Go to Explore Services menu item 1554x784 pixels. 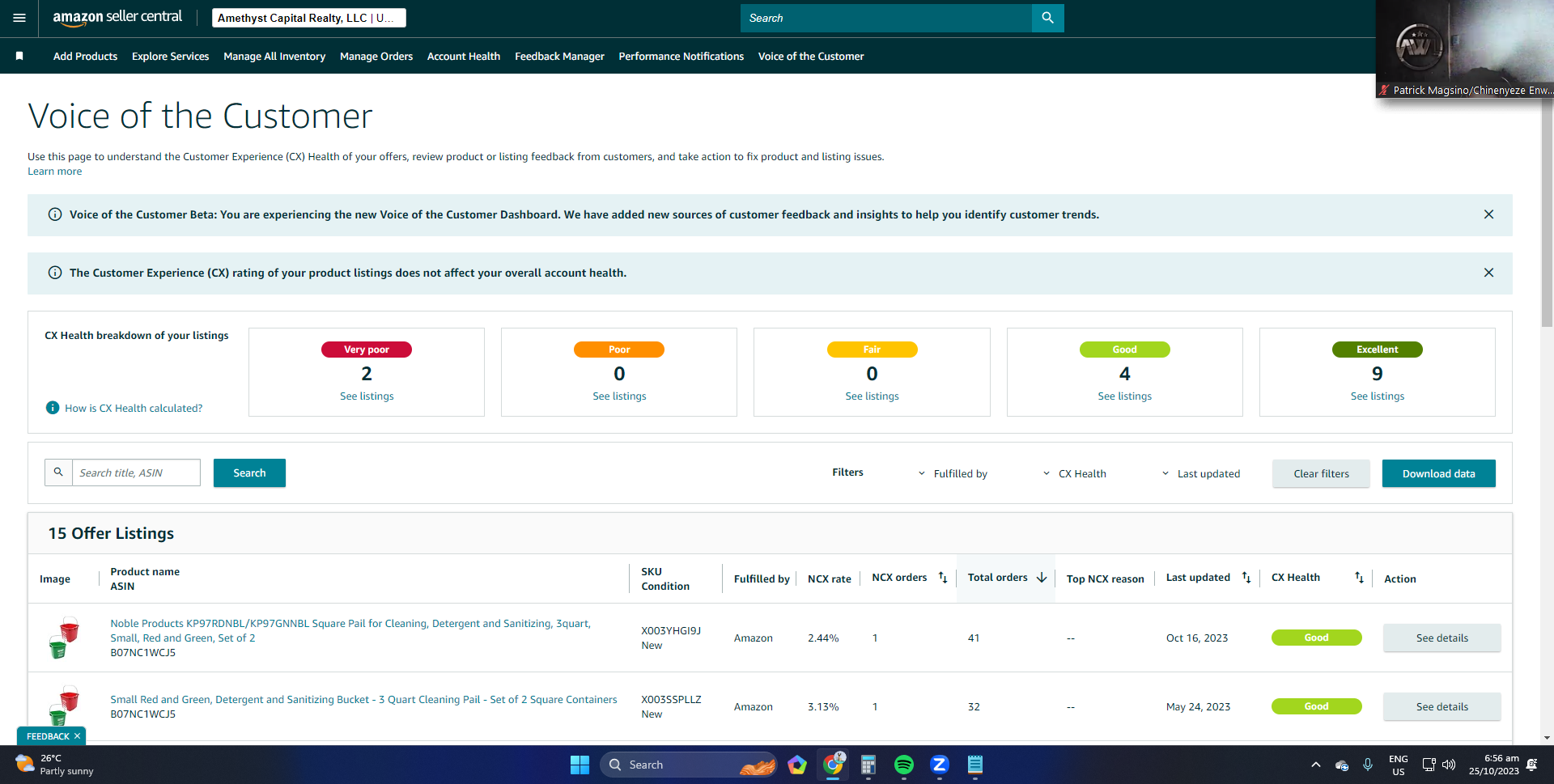tap(170, 56)
